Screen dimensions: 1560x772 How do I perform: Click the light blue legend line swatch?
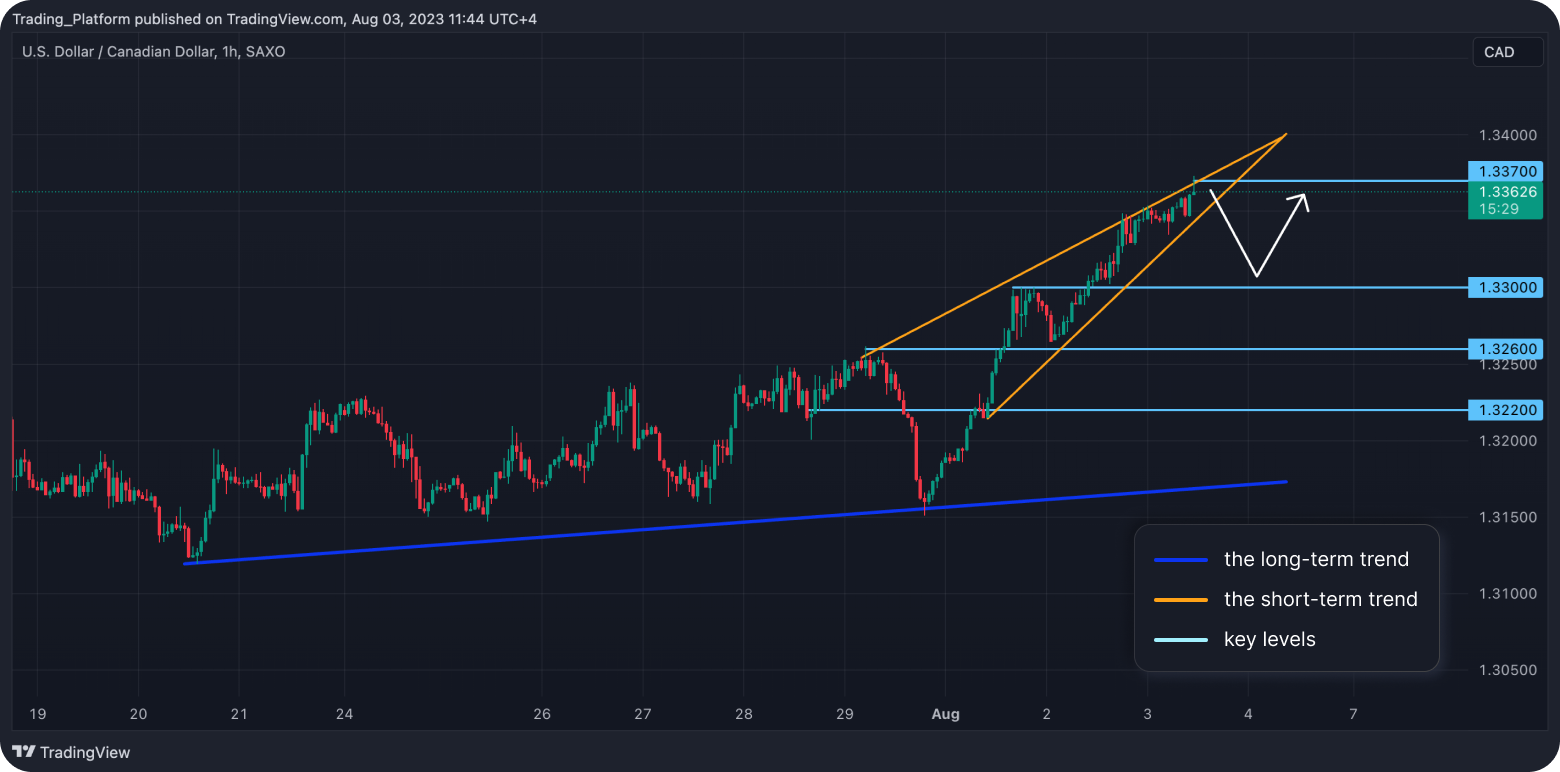pyautogui.click(x=1182, y=639)
